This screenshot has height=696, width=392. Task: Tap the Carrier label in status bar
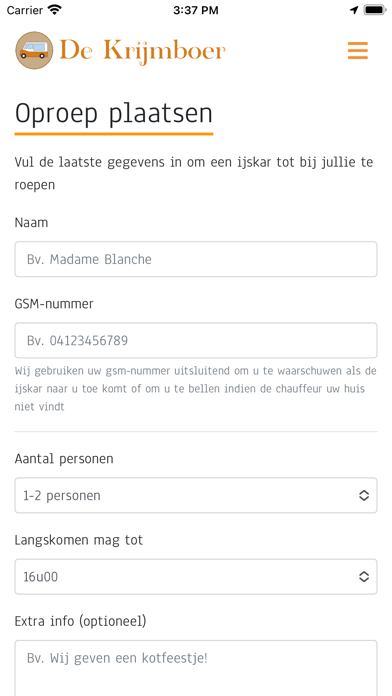click(25, 10)
